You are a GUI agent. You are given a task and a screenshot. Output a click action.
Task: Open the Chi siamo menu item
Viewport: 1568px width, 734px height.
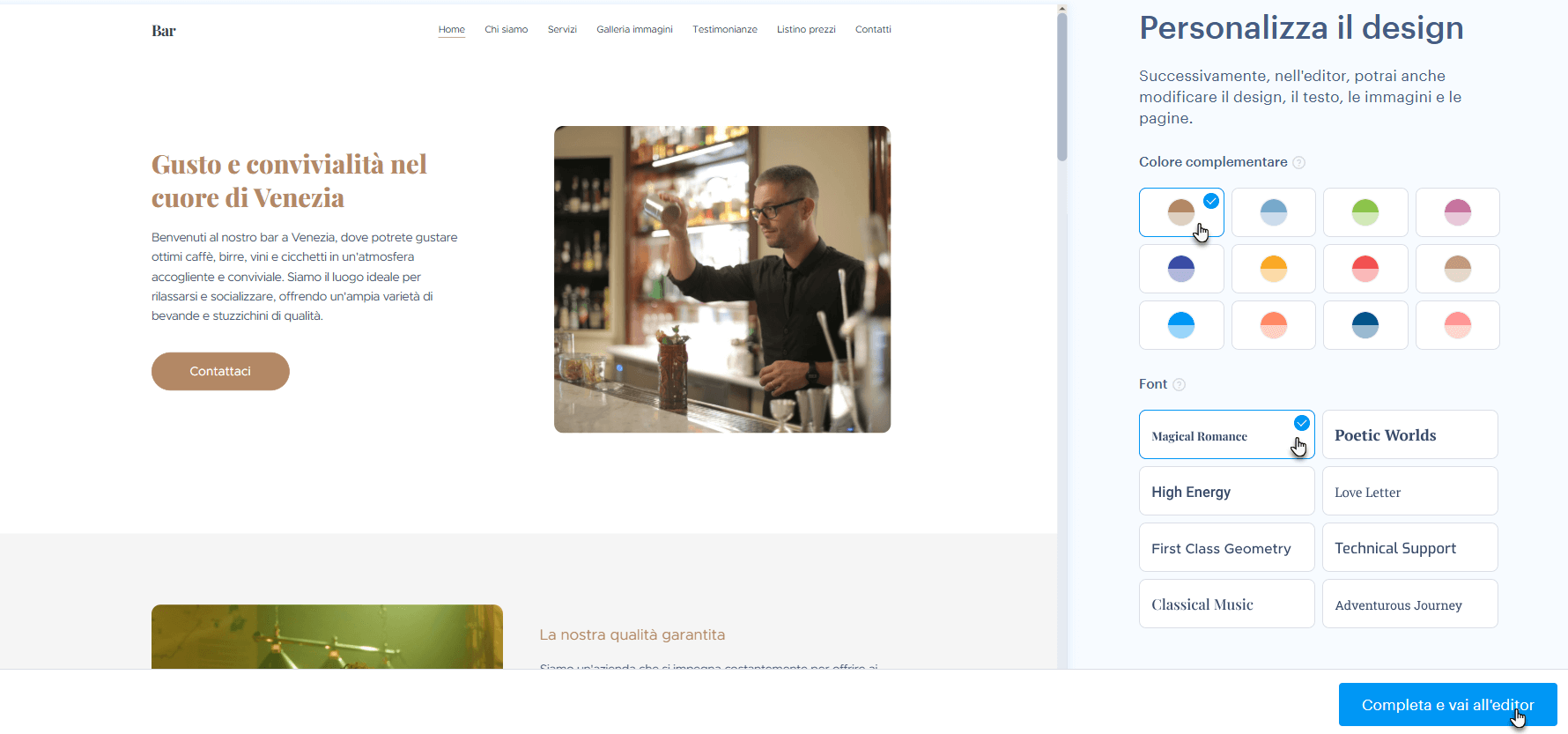507,29
